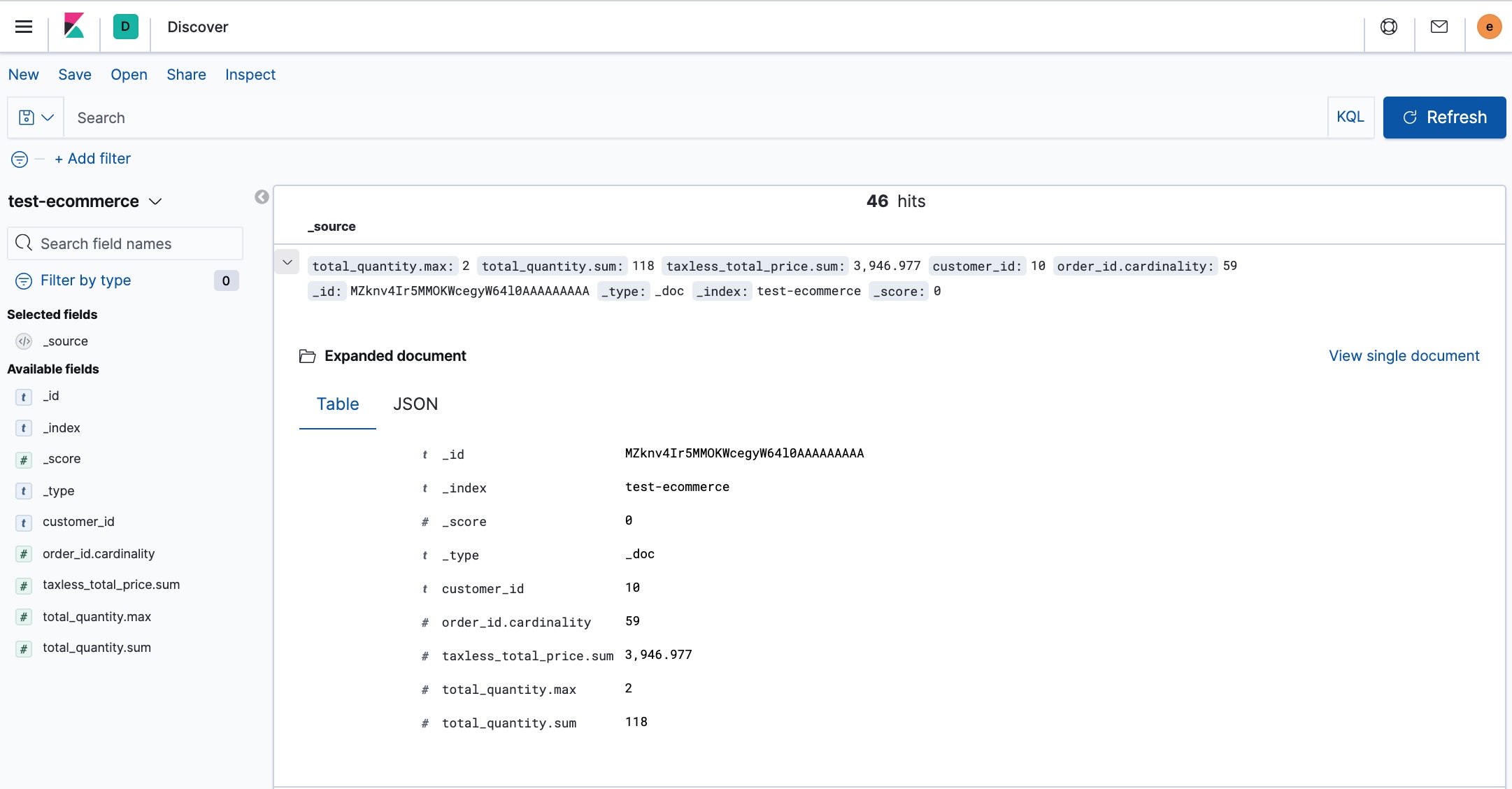Open the main navigation hamburger menu
Image resolution: width=1512 pixels, height=789 pixels.
click(25, 26)
